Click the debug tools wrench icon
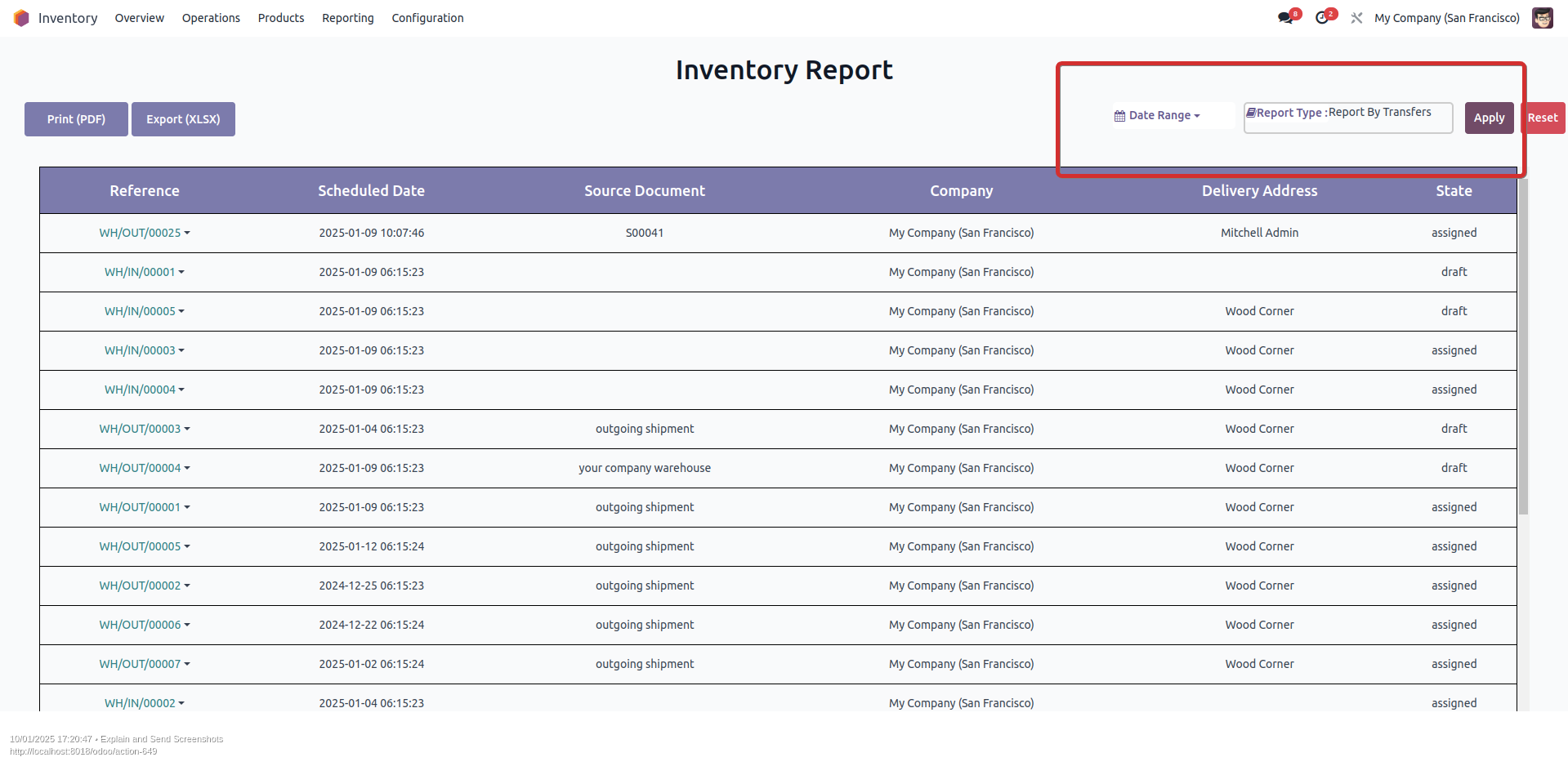Screen dimensions: 1568x766 tap(1356, 18)
